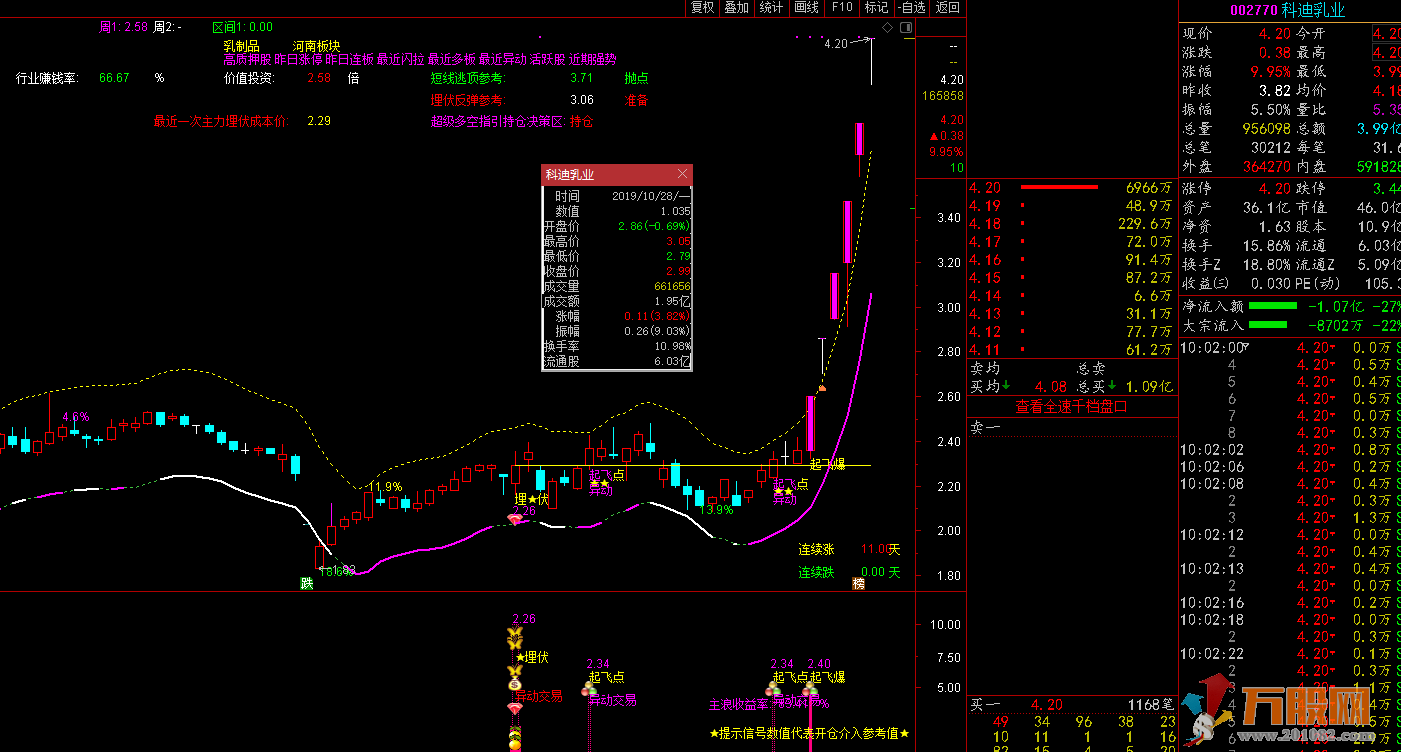Screen dimensions: 1401x752
Task: Click the 连续涨 11.00天 label
Action: click(850, 549)
